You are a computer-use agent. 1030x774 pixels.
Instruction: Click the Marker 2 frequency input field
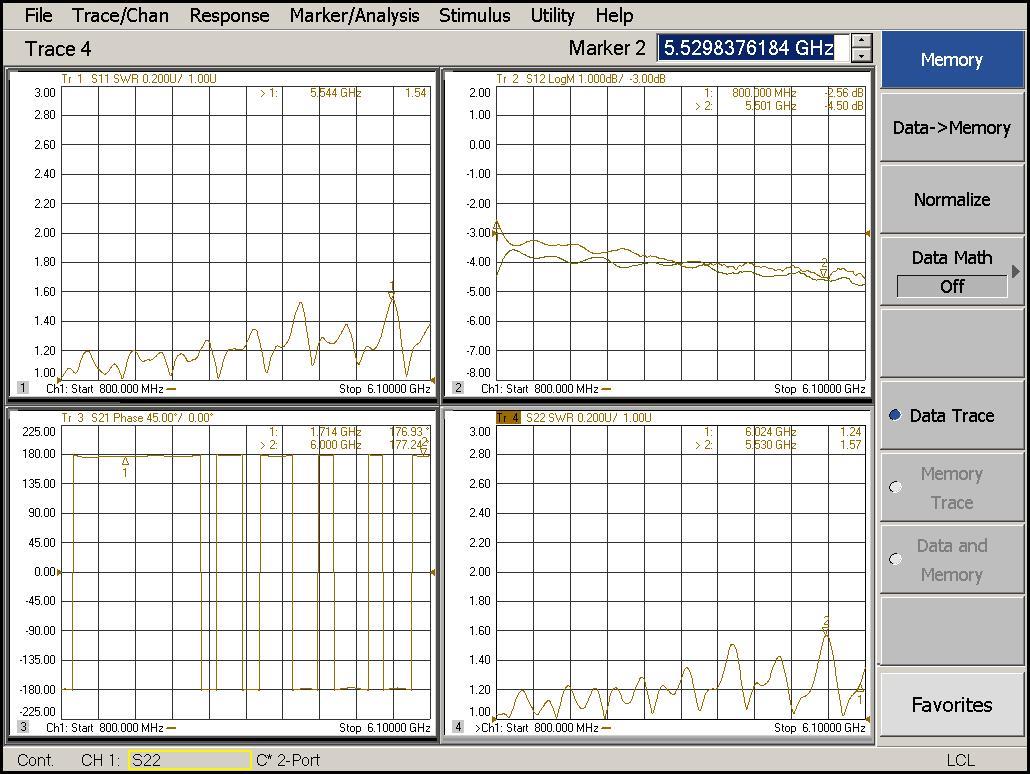[x=752, y=48]
